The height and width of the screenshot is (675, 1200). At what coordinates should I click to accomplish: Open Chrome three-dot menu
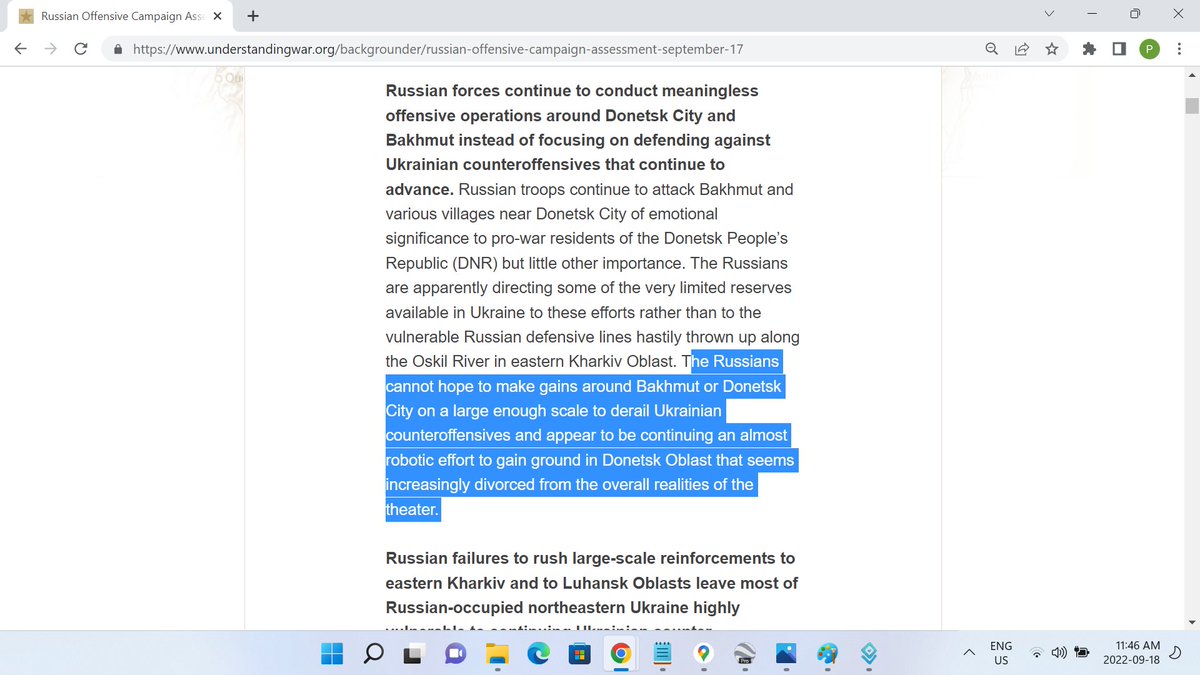(1180, 49)
